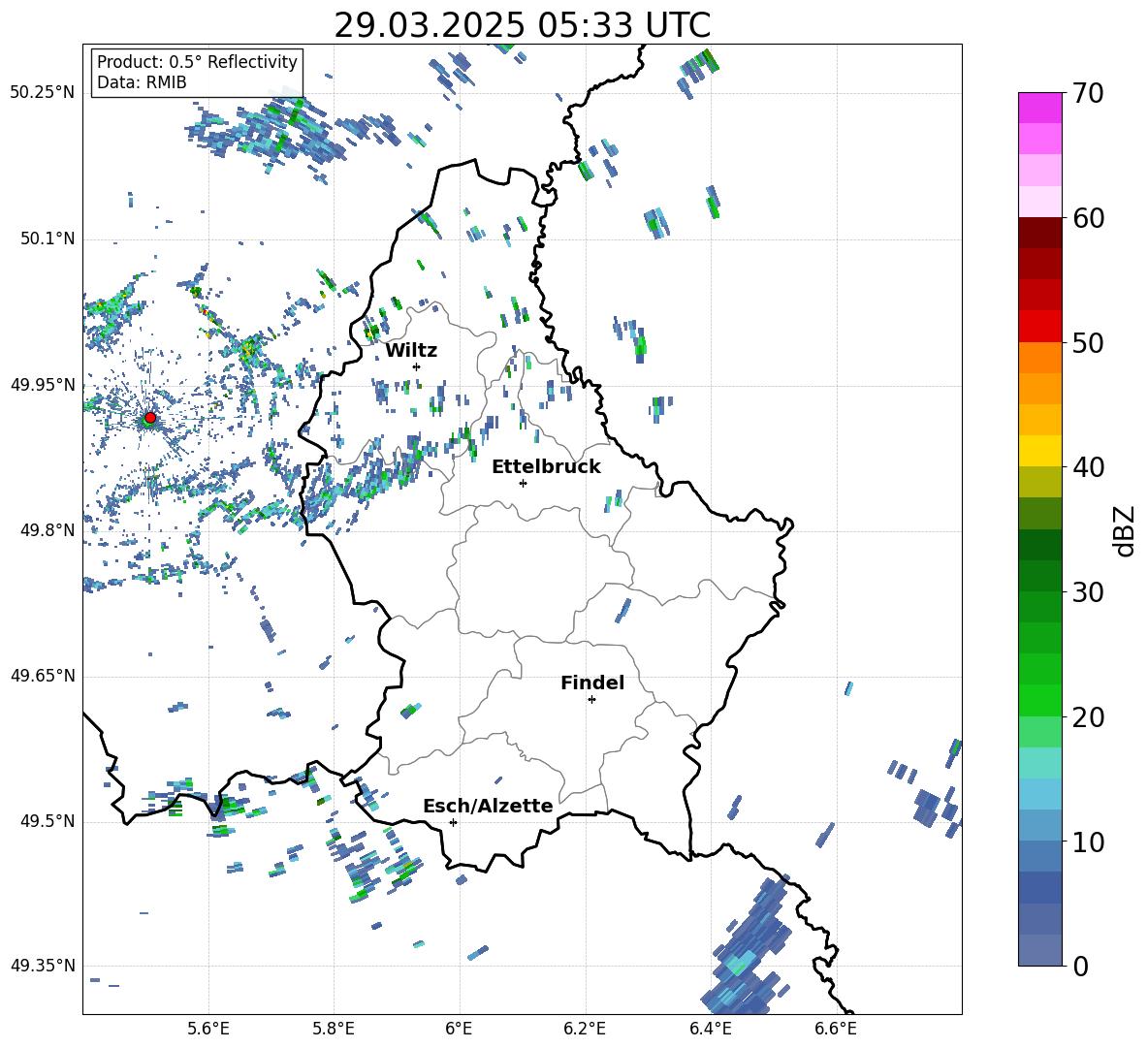Click the Esch/Alzette city label
Image resolution: width=1148 pixels, height=1048 pixels.
coord(488,807)
